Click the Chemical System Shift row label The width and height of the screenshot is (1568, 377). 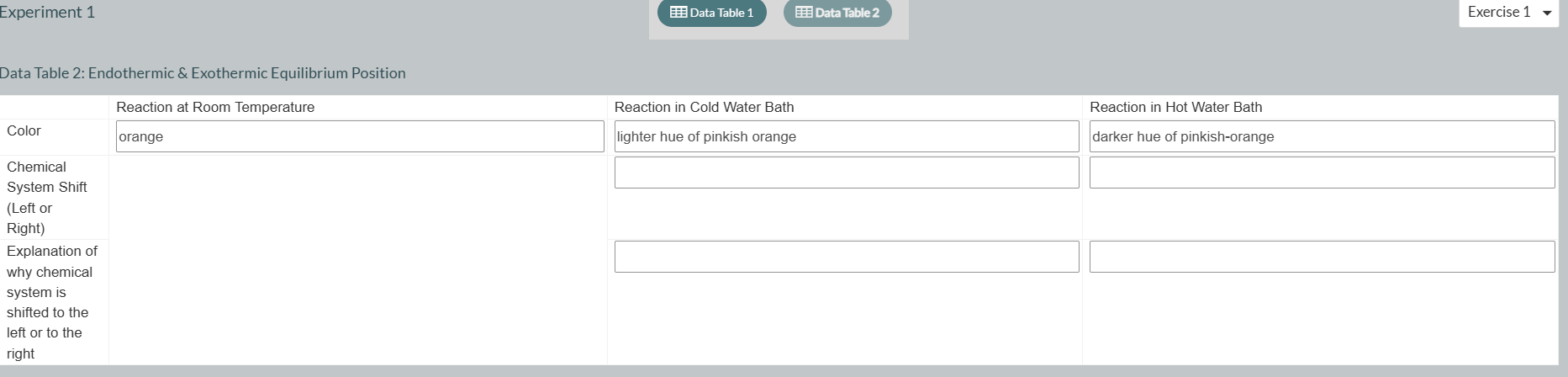pos(47,197)
